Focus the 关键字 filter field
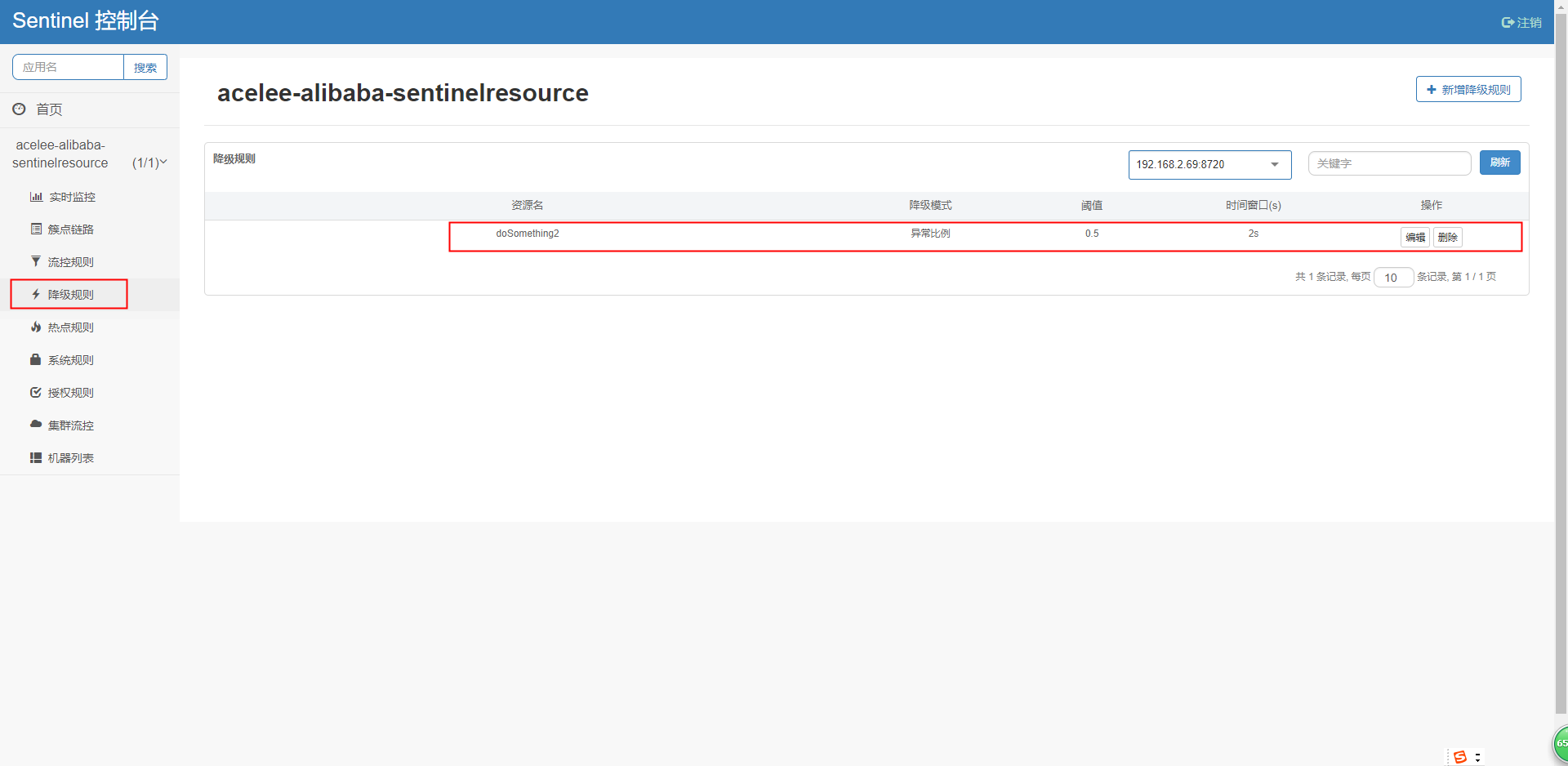Viewport: 1568px width, 766px height. click(1389, 163)
